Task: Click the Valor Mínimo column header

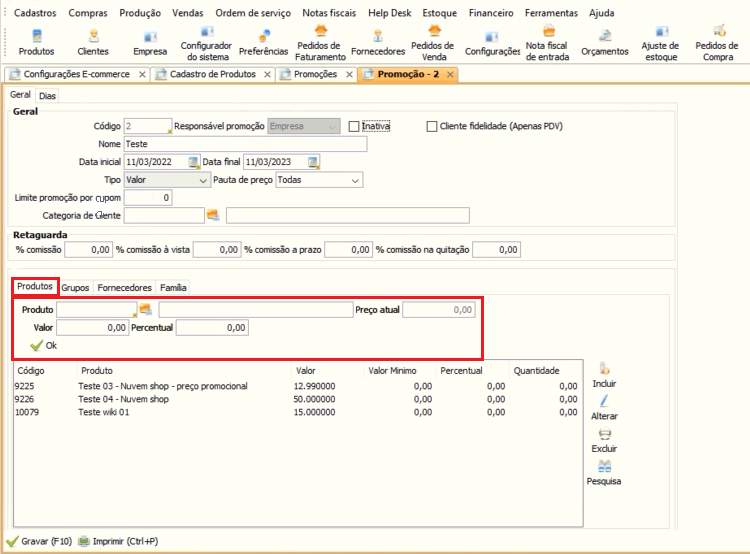Action: point(392,371)
